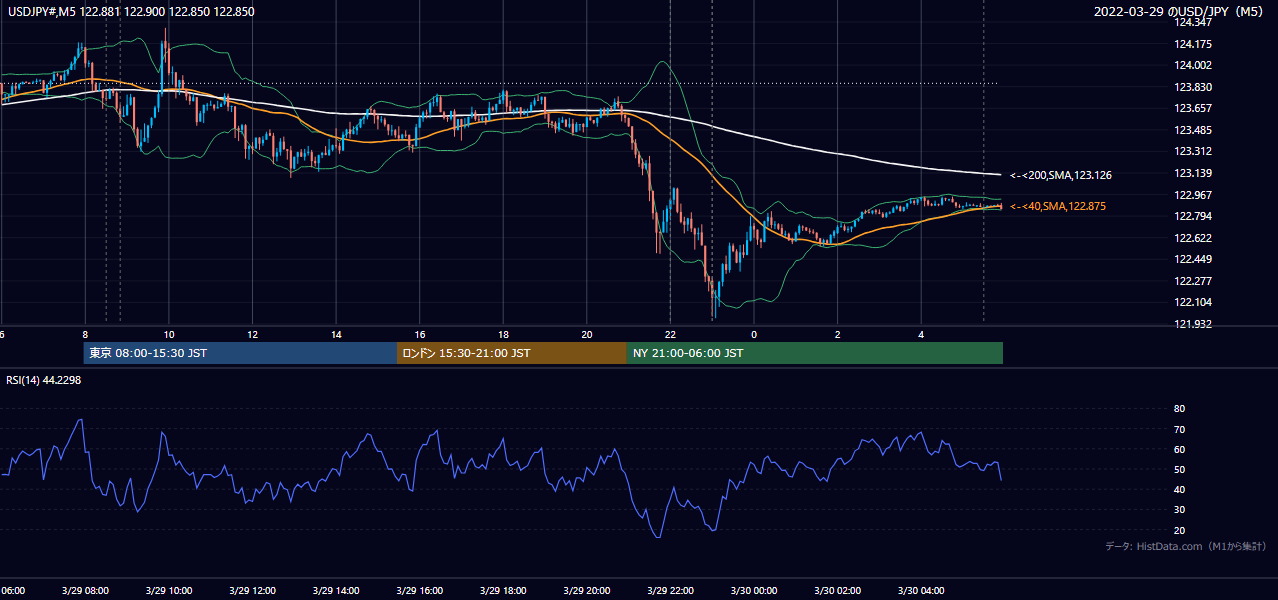This screenshot has height=600, width=1278.
Task: Click the 3/29 10:00 time axis label
Action: coord(168,590)
